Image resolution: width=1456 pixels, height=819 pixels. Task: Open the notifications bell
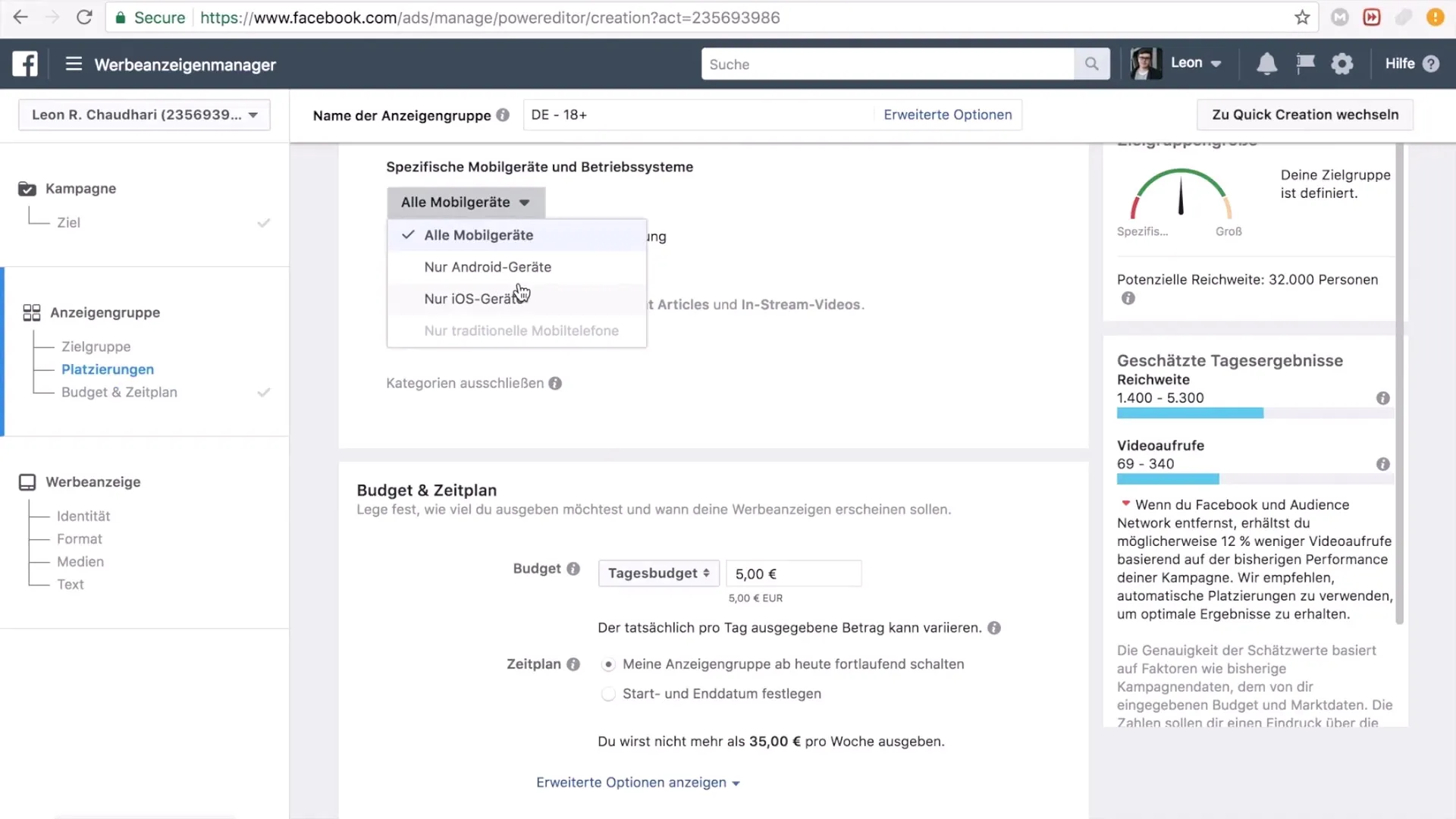(x=1266, y=64)
